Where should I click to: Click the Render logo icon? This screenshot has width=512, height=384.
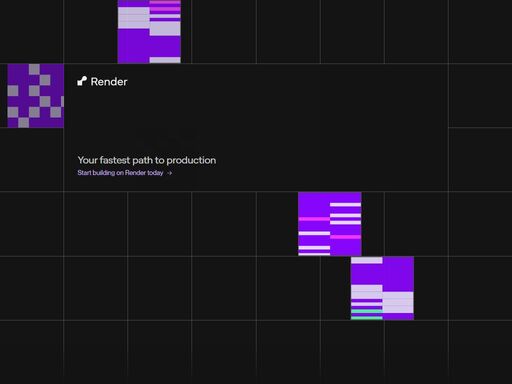(82, 81)
